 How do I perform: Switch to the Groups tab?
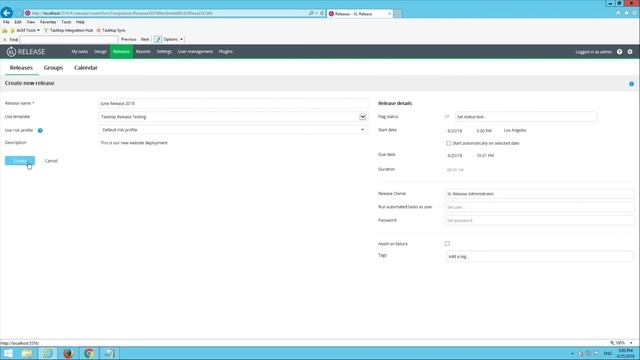[53, 68]
